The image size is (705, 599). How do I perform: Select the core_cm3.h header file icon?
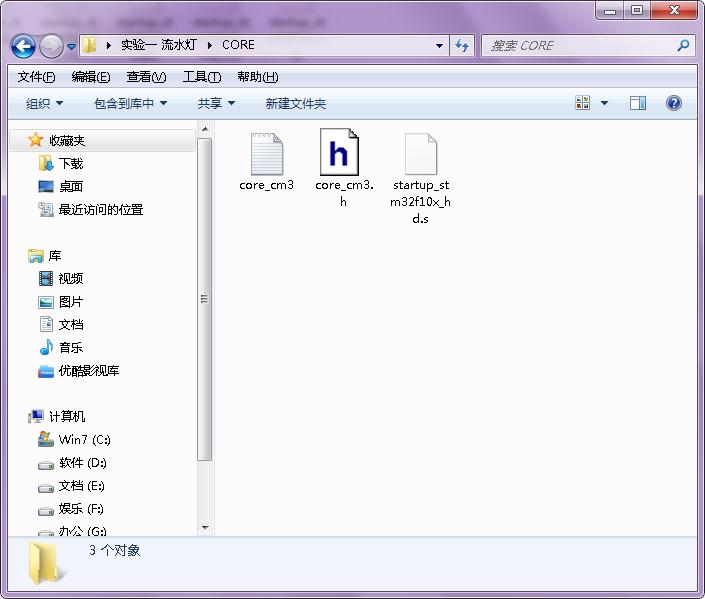click(x=339, y=152)
